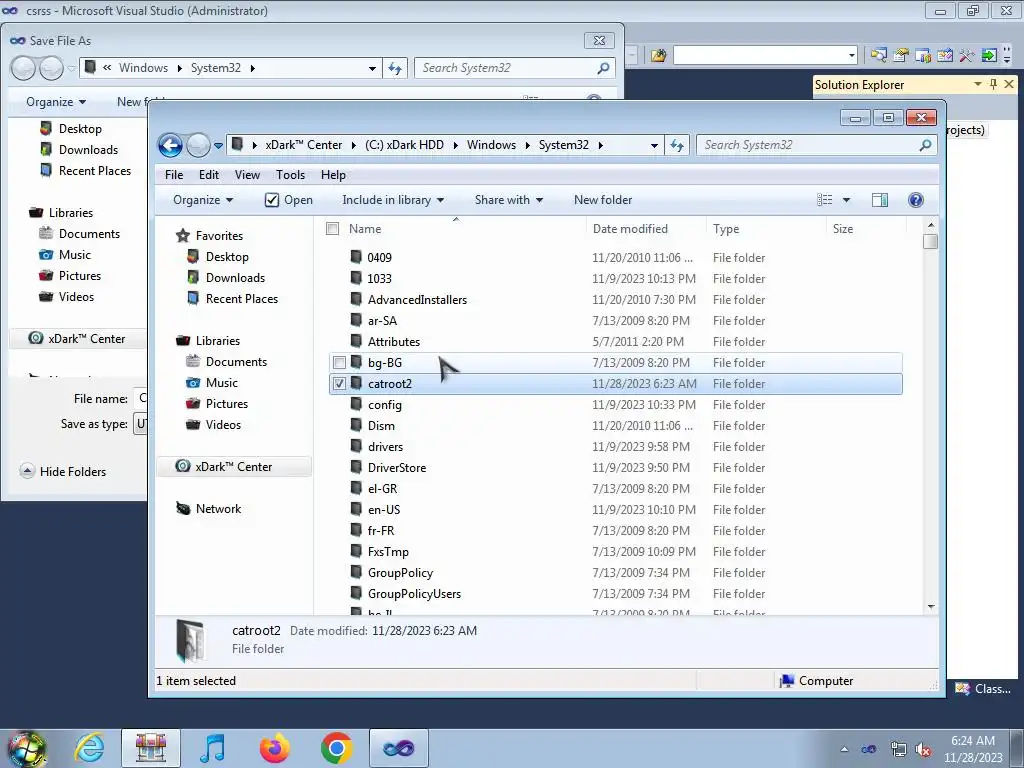
Task: Select the en-US folder icon
Action: pos(356,509)
